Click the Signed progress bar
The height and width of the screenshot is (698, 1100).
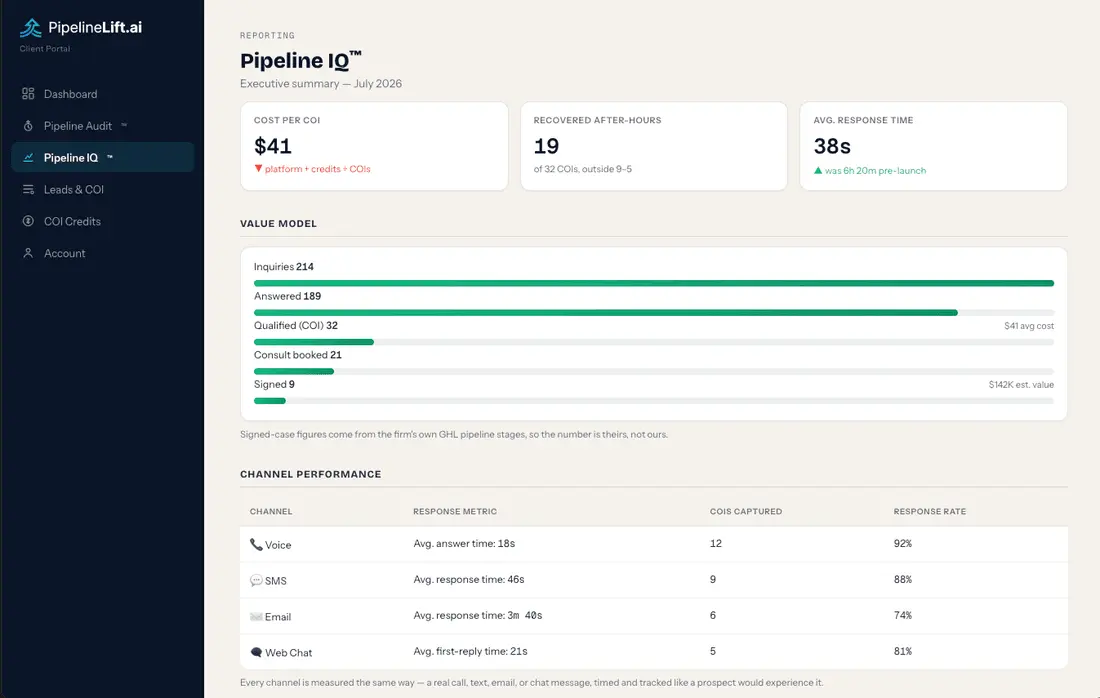tap(654, 401)
